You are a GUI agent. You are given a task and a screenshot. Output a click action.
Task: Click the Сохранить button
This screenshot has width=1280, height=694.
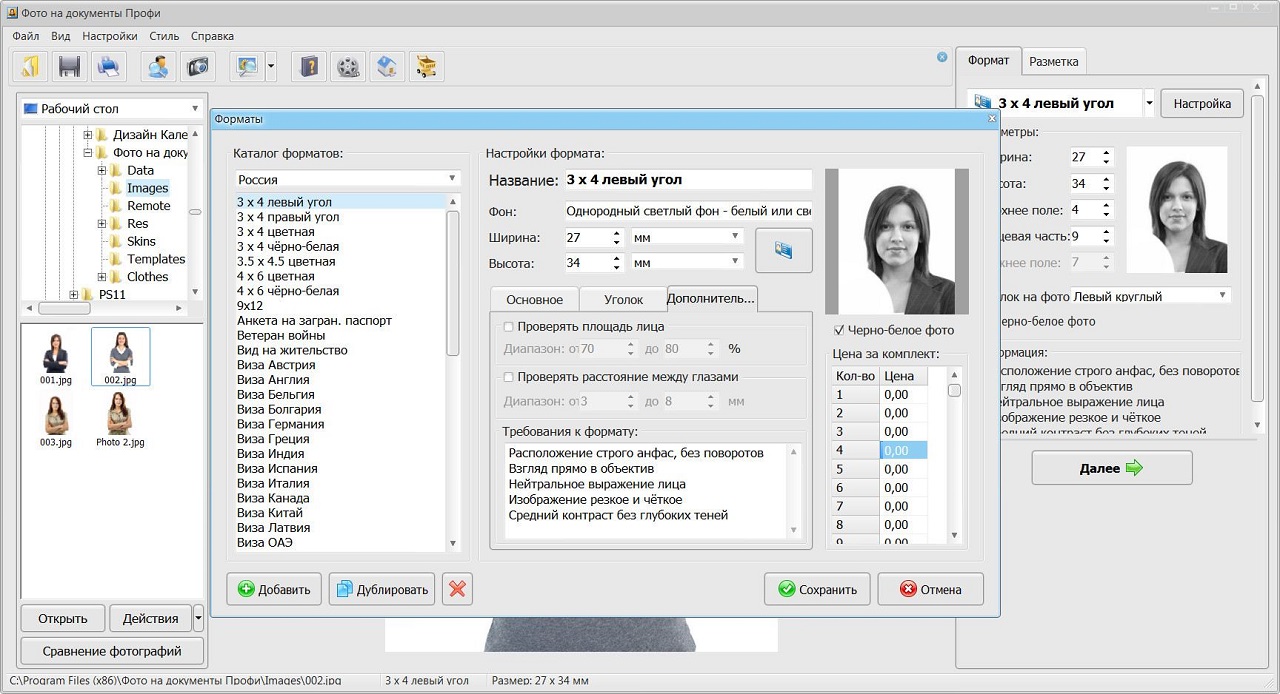click(817, 589)
